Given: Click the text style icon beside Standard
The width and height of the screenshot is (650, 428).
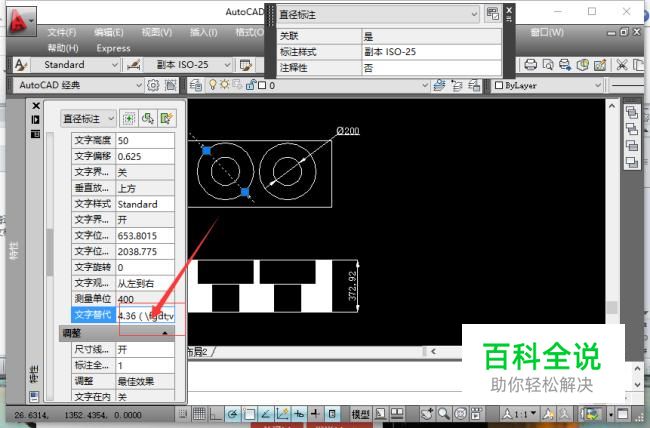Looking at the screenshot, I should point(21,65).
